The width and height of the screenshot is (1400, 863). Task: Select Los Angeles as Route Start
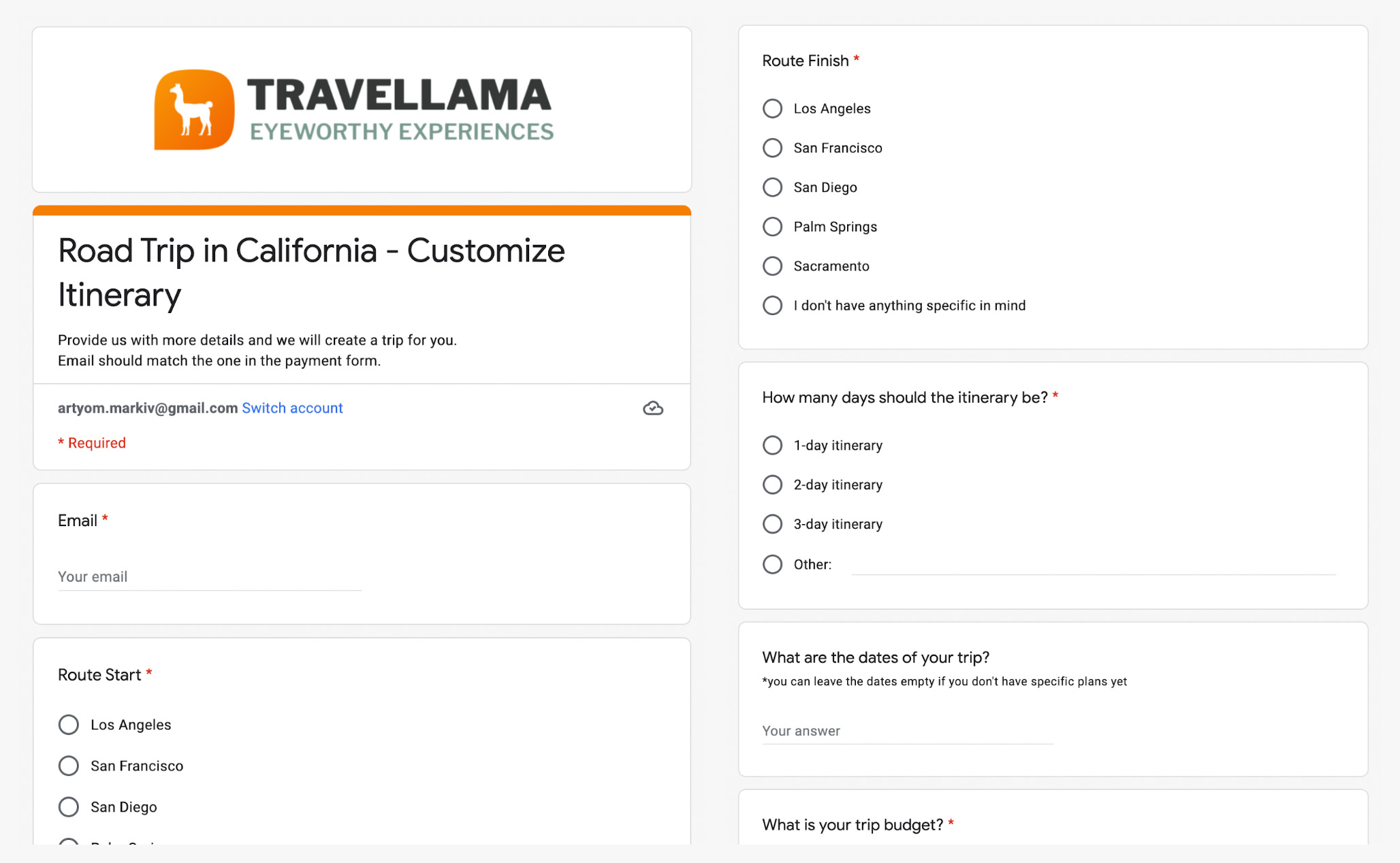coord(69,725)
